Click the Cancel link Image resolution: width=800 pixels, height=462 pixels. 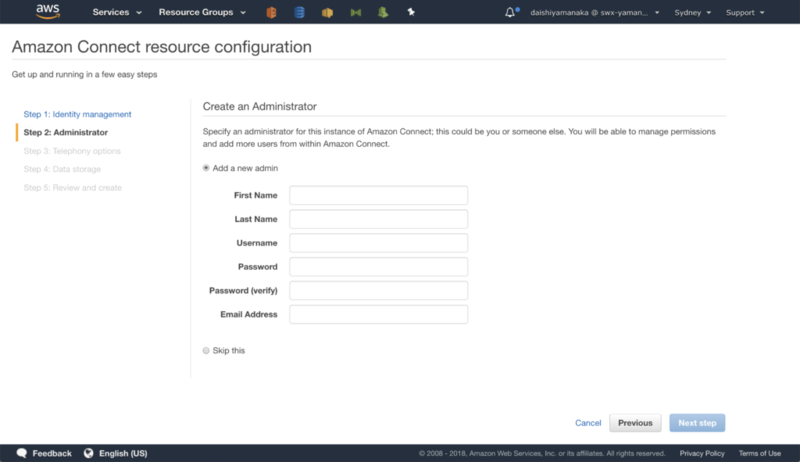click(x=588, y=423)
